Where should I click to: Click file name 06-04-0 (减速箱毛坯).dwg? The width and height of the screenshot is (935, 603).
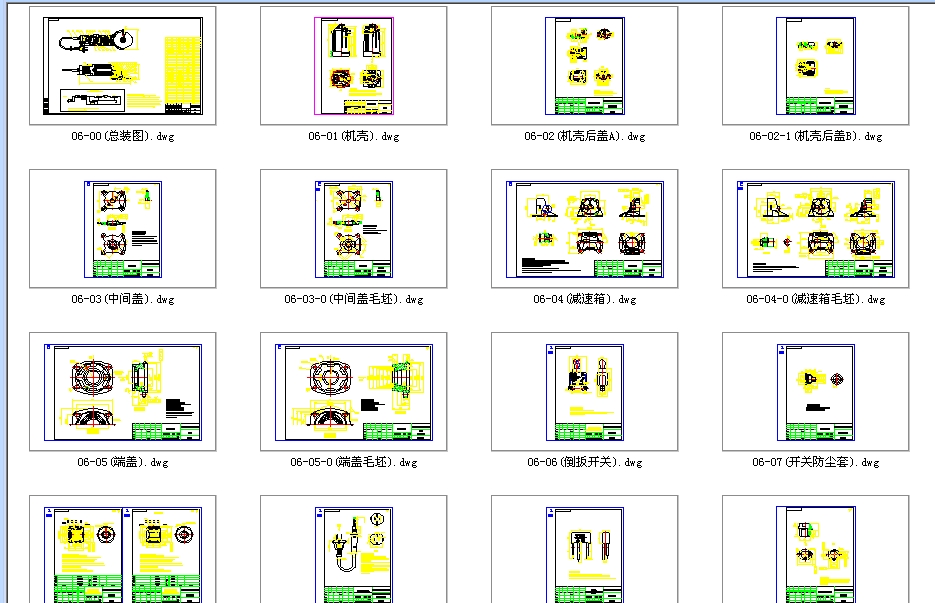[816, 299]
